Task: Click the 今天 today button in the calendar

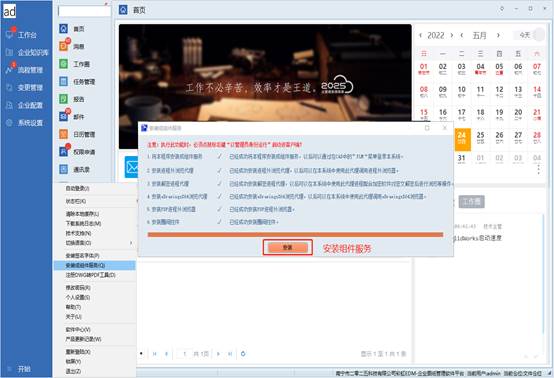Action: [x=525, y=35]
